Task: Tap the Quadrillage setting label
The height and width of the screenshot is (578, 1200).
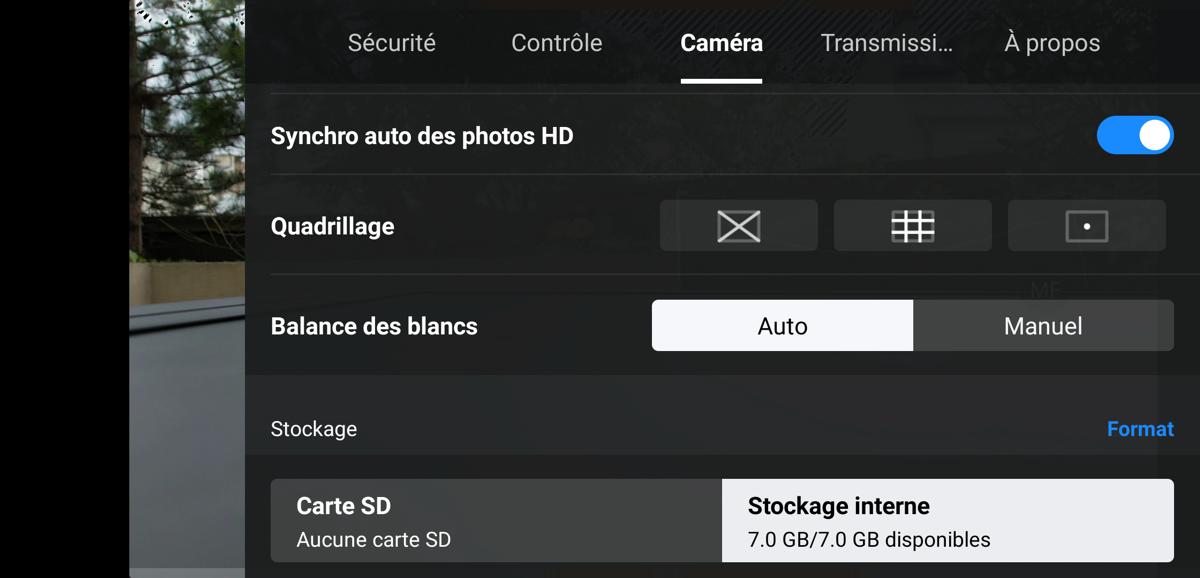Action: point(332,226)
